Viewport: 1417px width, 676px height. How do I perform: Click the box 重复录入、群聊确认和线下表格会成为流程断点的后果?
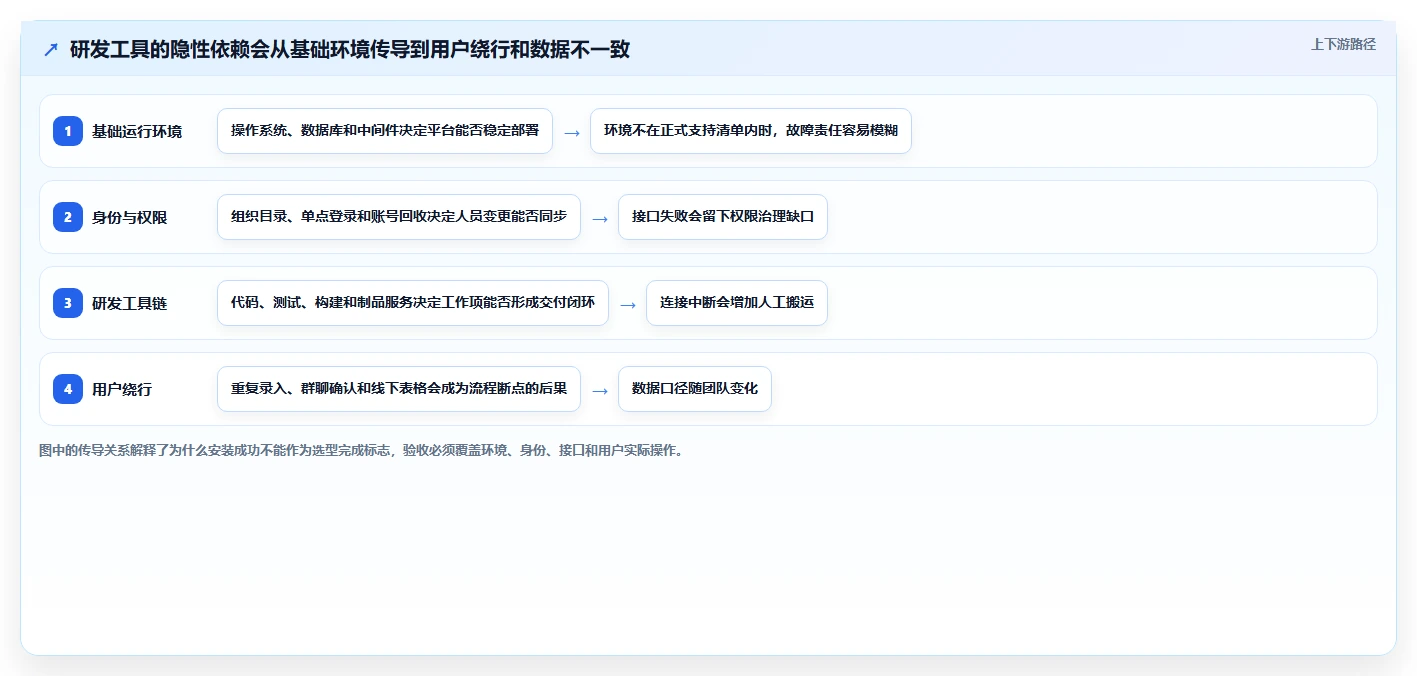(399, 389)
